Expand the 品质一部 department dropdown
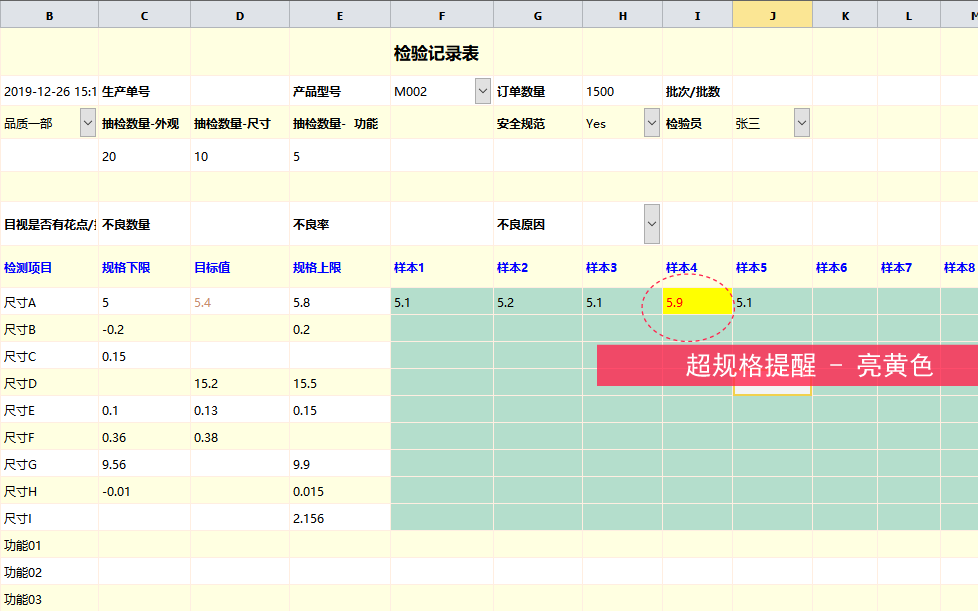Image resolution: width=978 pixels, height=611 pixels. point(88,124)
